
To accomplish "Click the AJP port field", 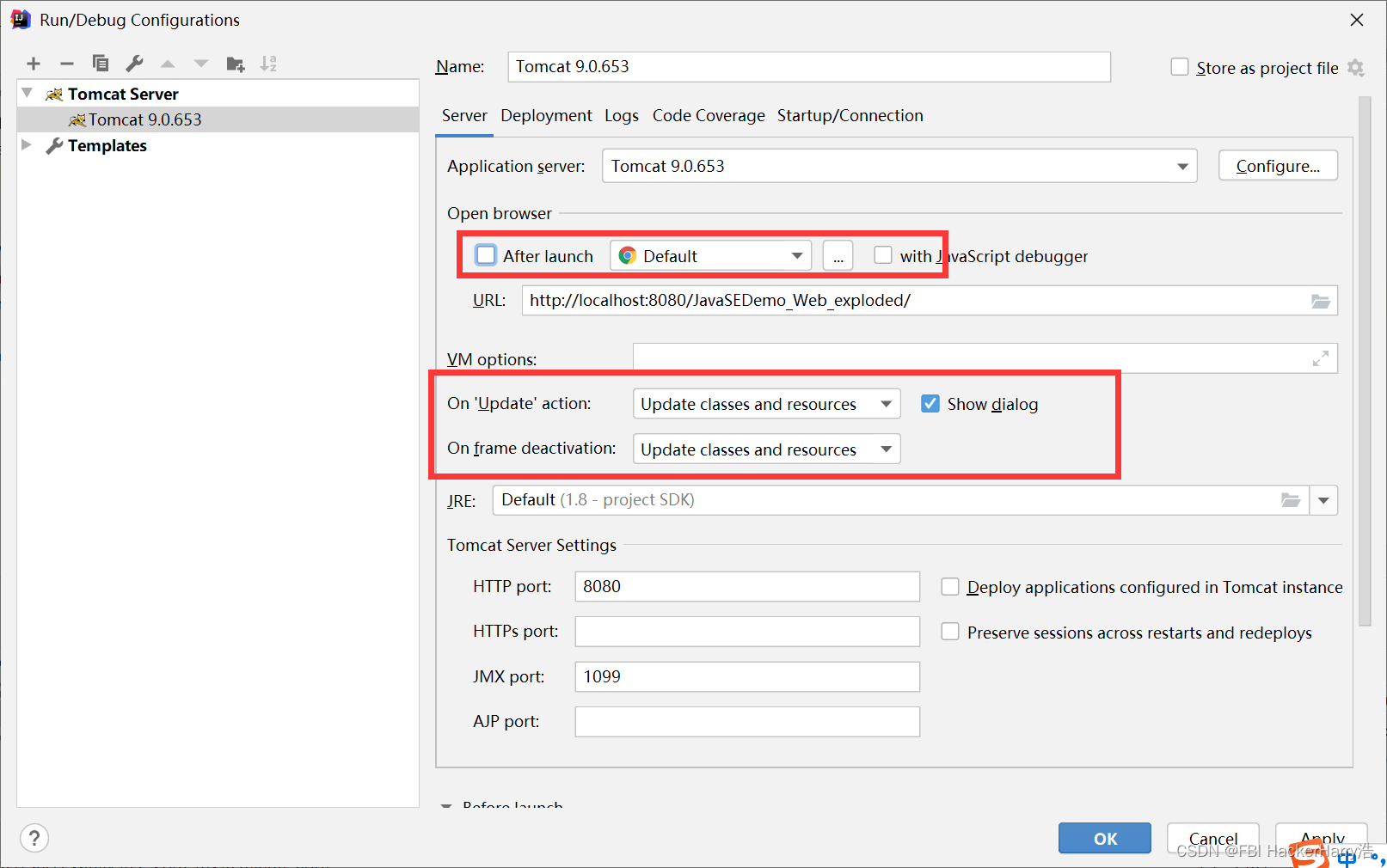I will point(747,722).
